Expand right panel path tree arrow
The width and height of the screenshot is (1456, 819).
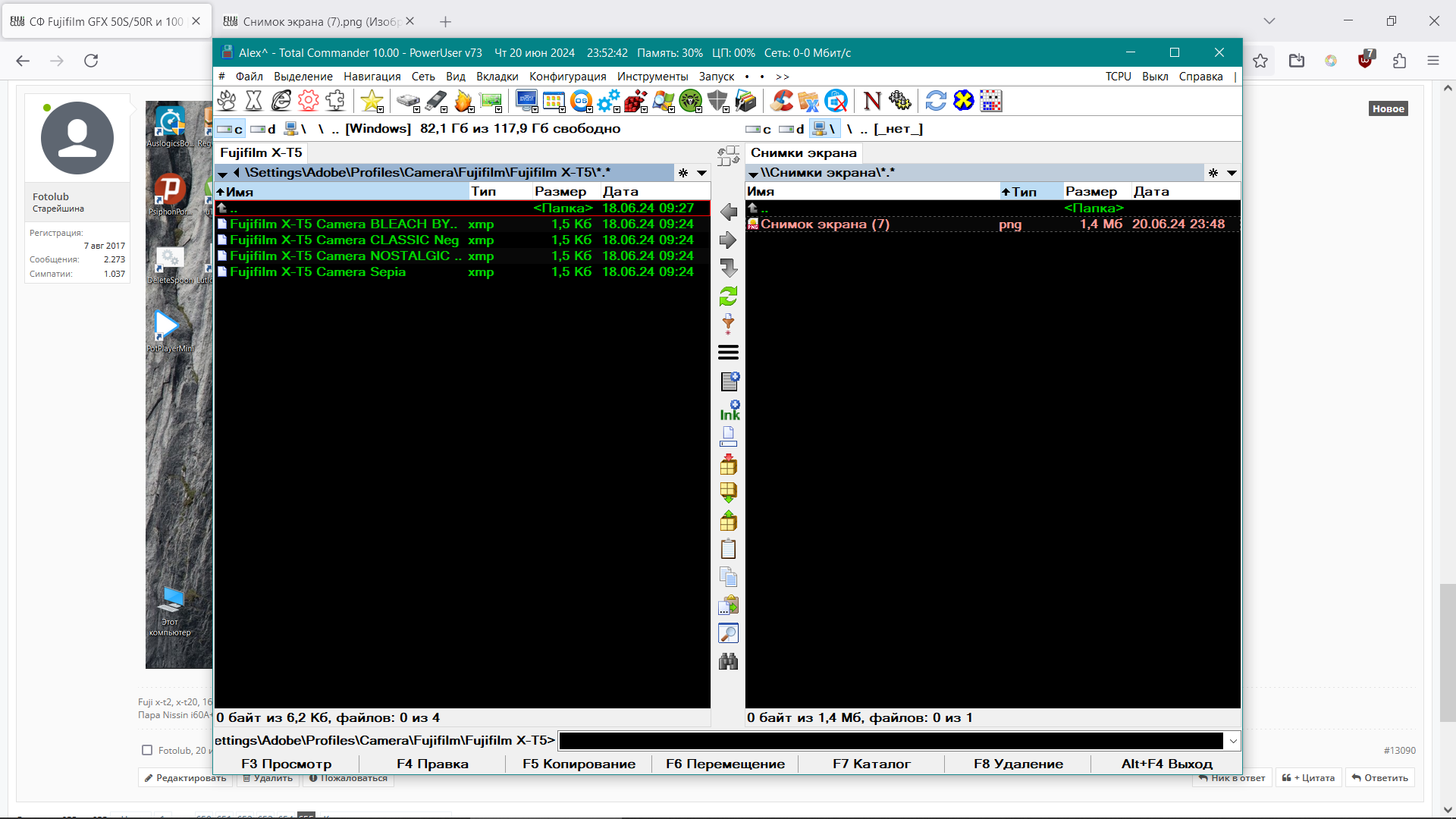point(753,174)
